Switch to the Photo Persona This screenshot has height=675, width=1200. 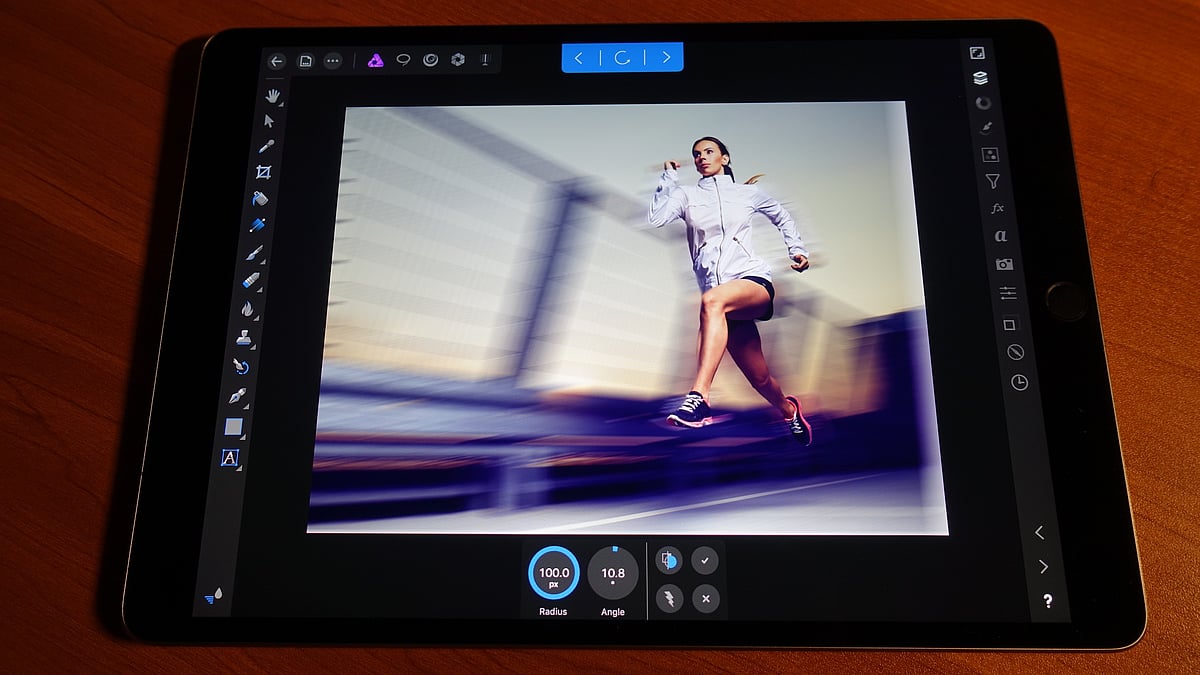tap(376, 60)
